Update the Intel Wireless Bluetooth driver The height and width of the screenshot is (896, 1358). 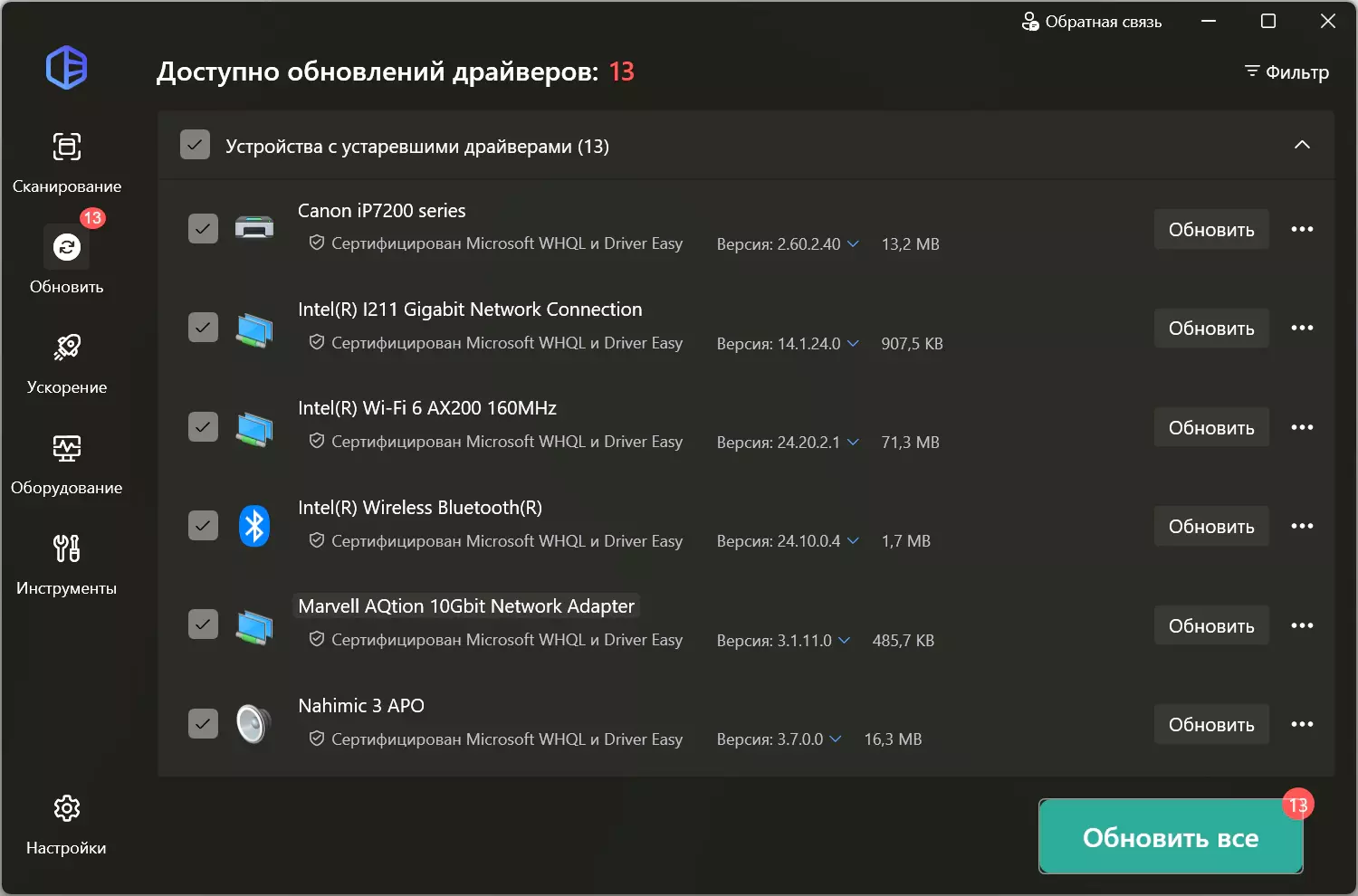(x=1211, y=526)
